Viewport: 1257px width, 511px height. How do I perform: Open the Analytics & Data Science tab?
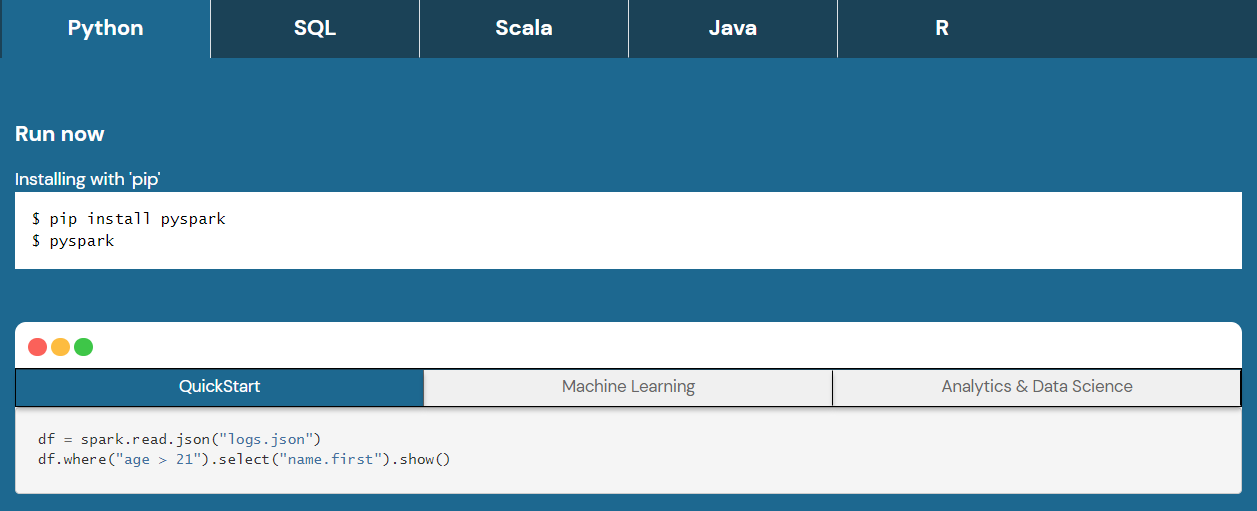tap(1037, 387)
